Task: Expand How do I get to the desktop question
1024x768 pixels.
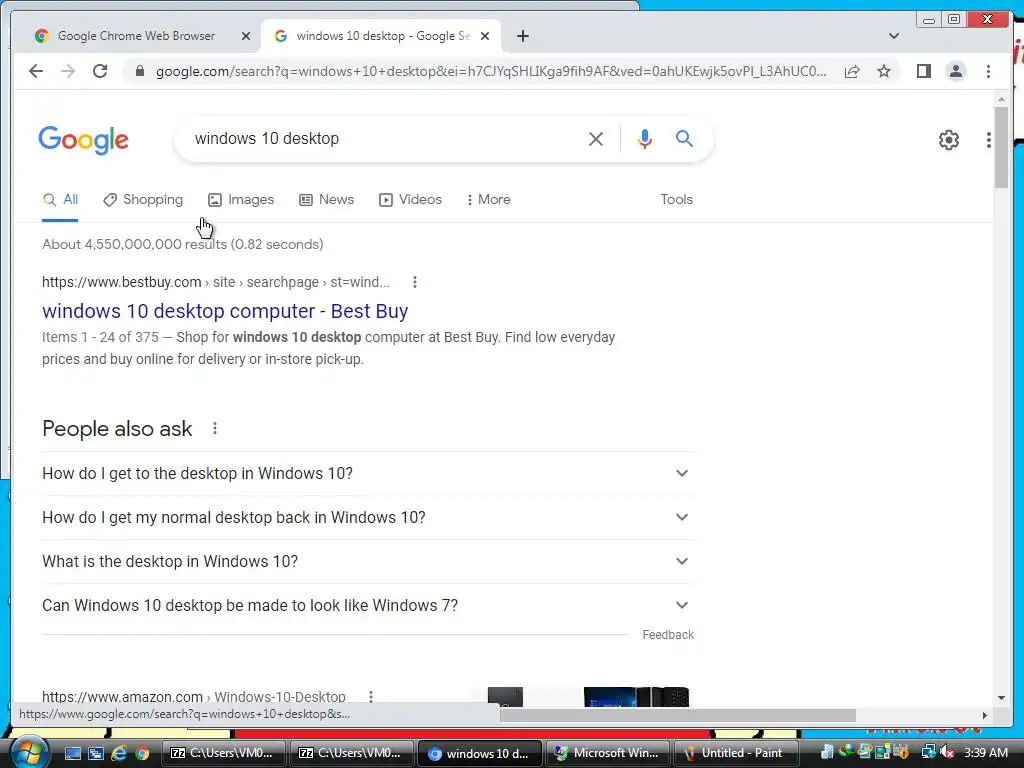Action: coord(368,473)
